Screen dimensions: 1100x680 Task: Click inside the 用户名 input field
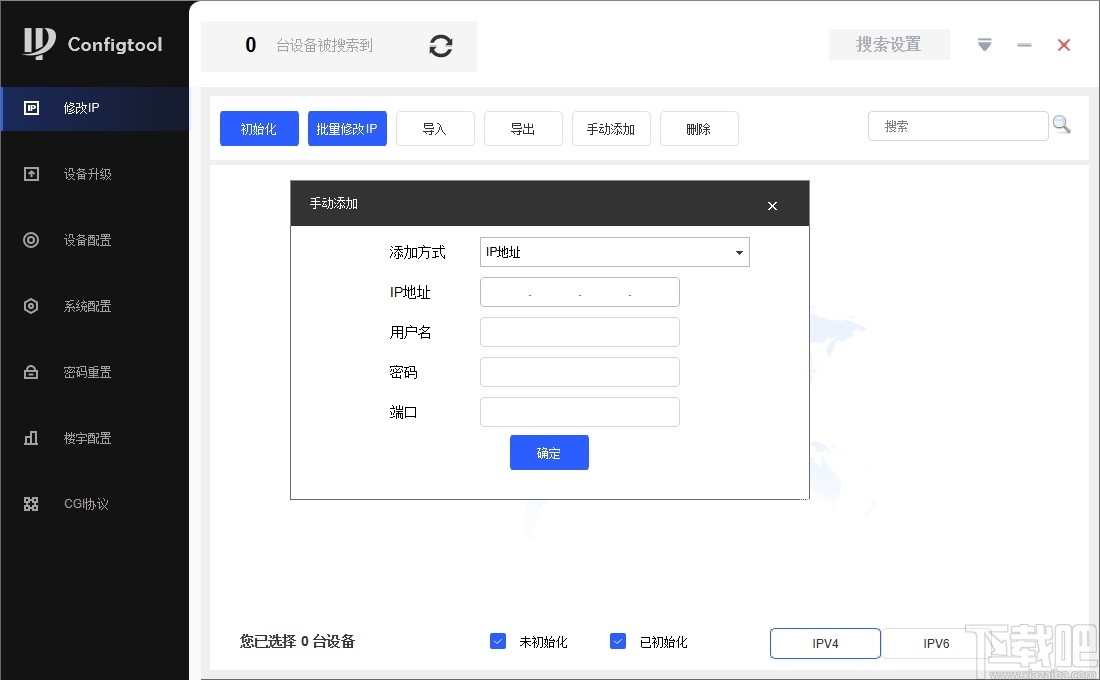[x=579, y=332]
